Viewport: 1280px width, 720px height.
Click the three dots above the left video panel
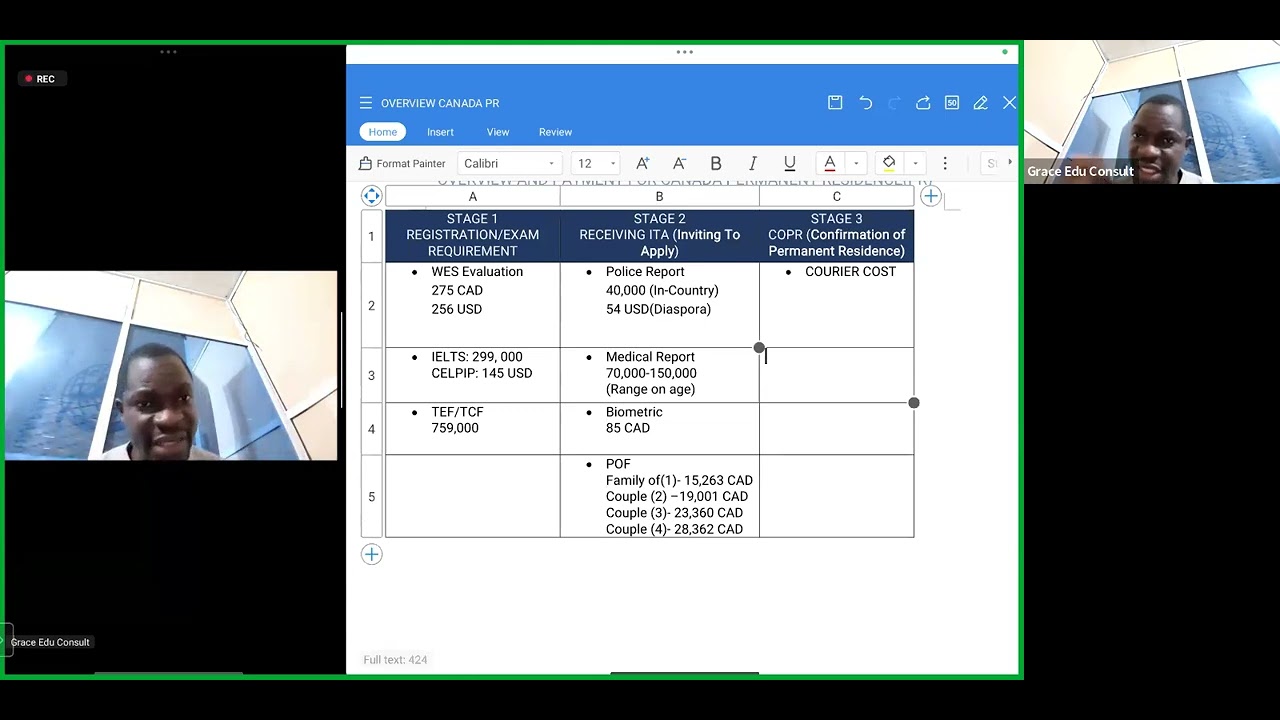click(x=168, y=51)
